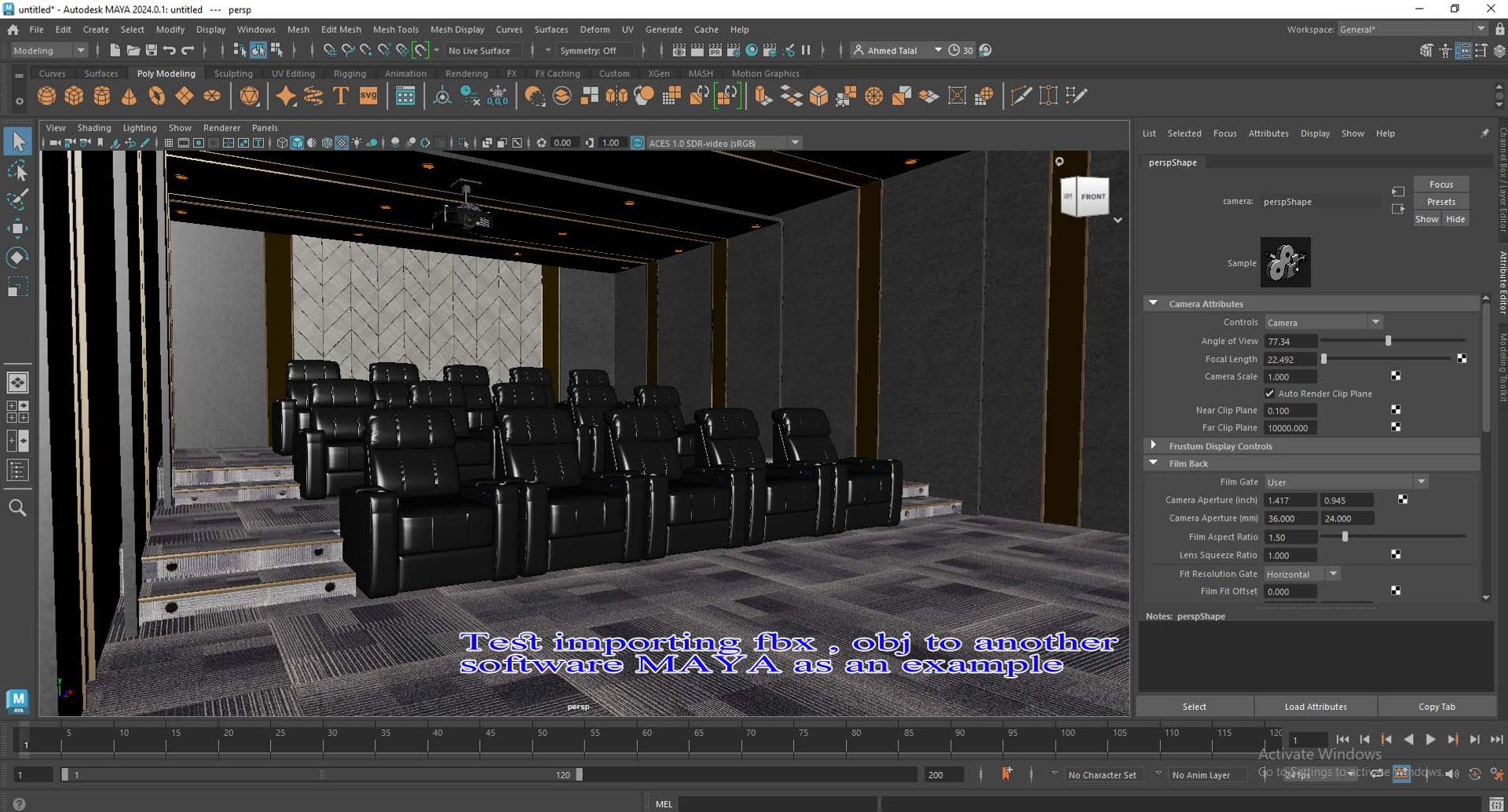This screenshot has height=812, width=1508.
Task: Collapse the Film Back section
Action: (1153, 463)
